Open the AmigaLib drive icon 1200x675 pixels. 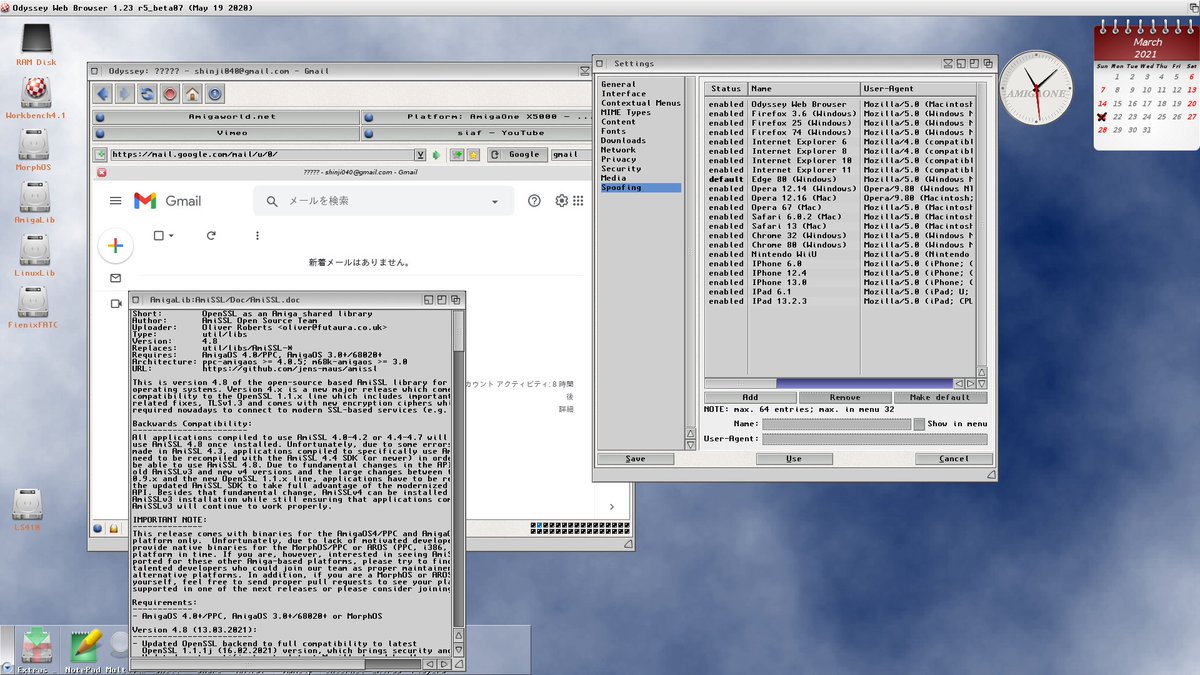click(34, 203)
